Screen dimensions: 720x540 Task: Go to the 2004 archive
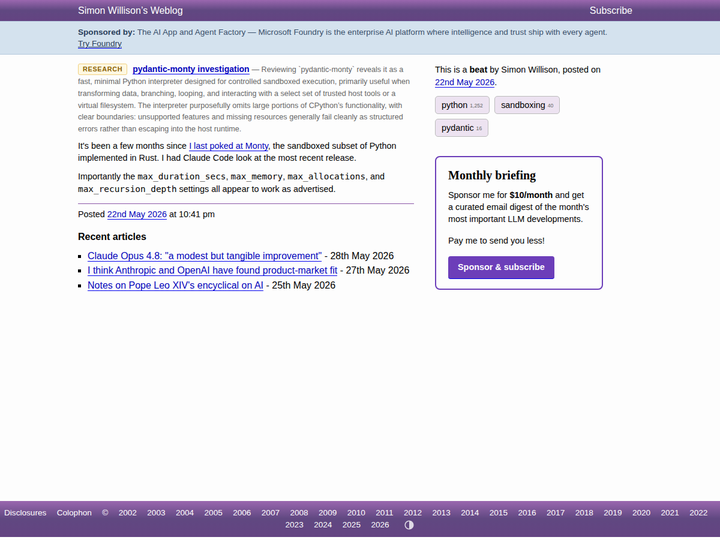pos(185,513)
